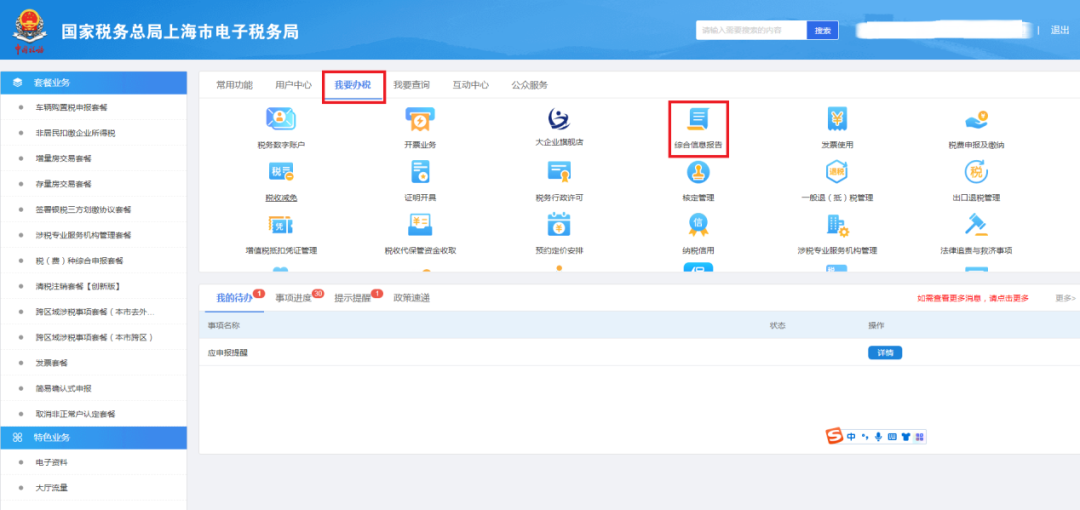Open the 证明开具 icon
This screenshot has width=1080, height=510.
coord(420,172)
